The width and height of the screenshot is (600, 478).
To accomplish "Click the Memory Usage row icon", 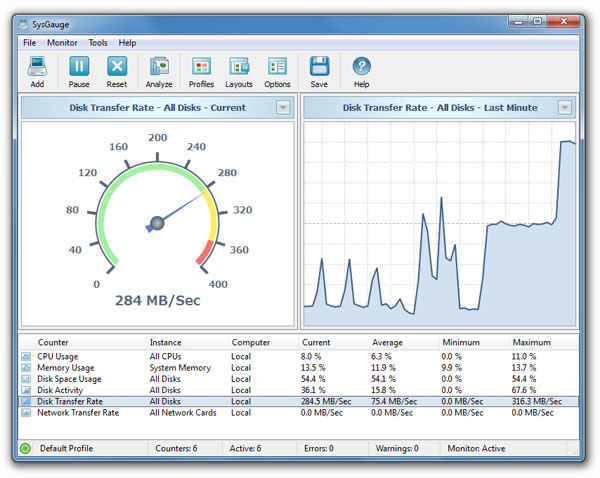I will (26, 368).
